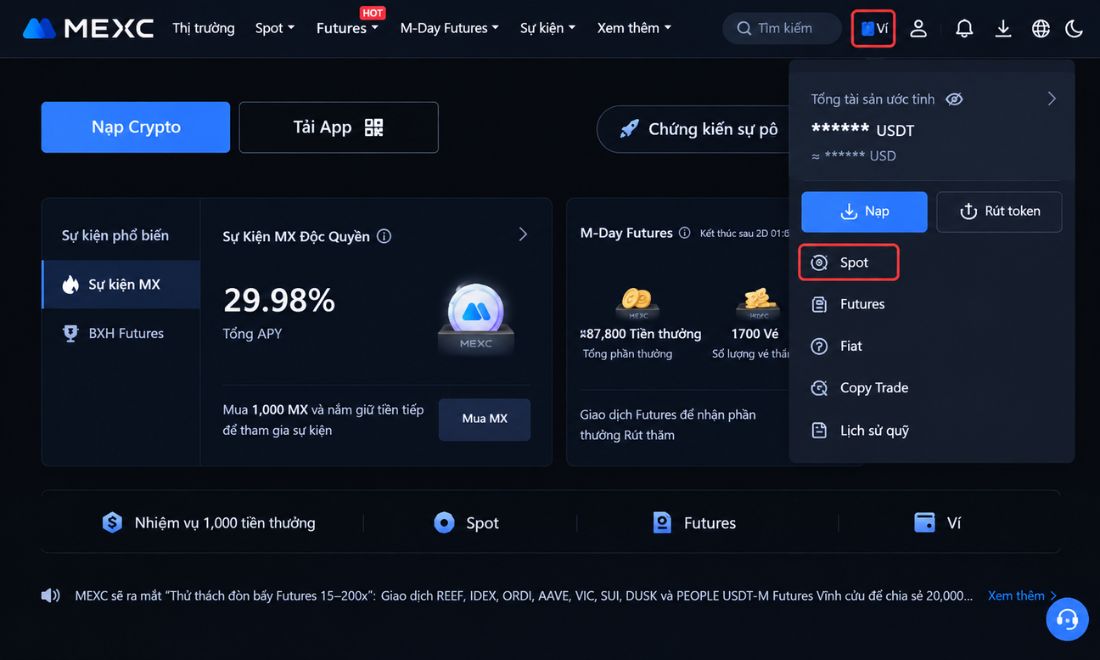Expand the Xem thêm navigation dropdown
The image size is (1100, 660).
pos(634,28)
